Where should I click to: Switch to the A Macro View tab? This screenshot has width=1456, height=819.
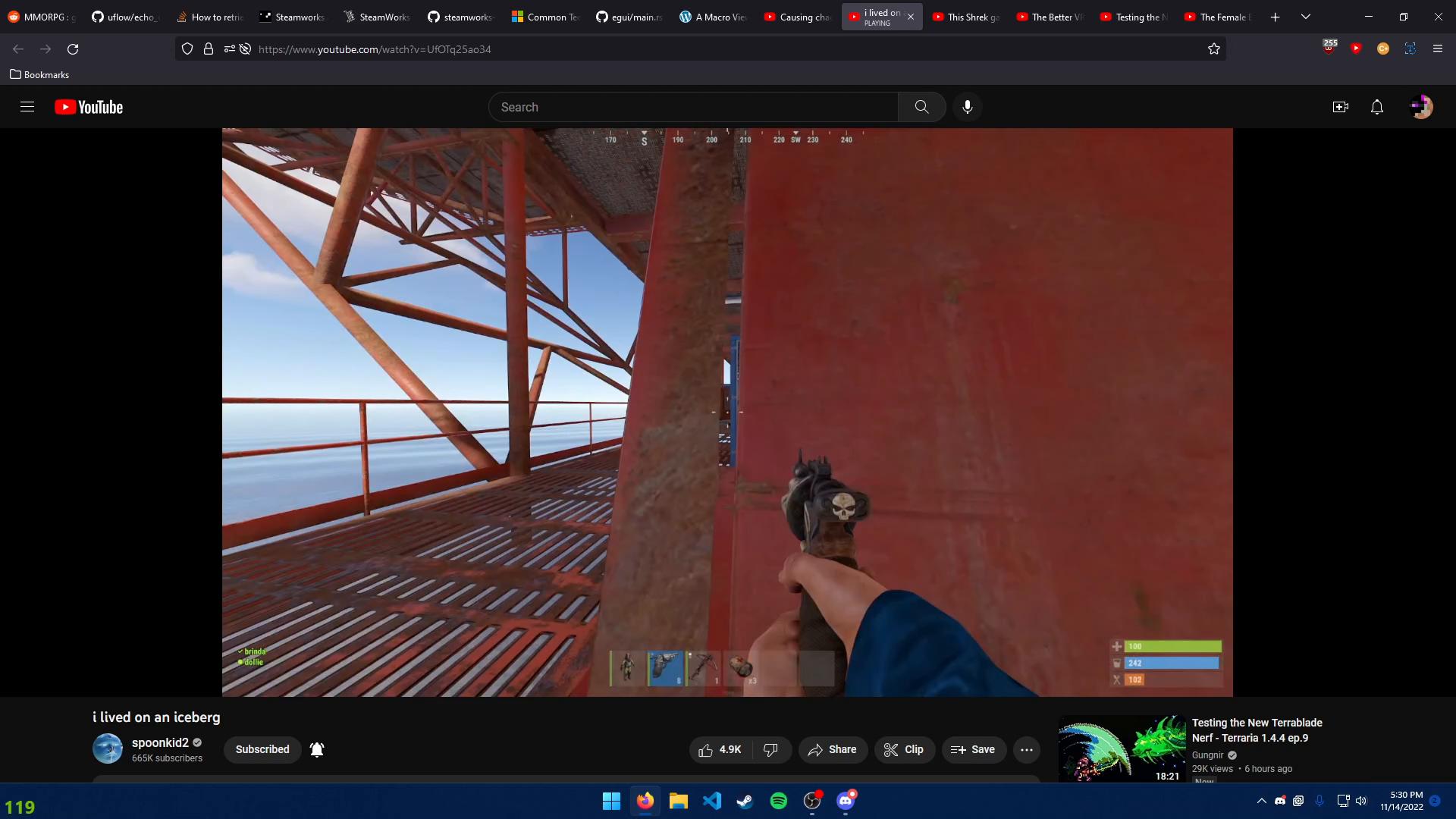coord(714,17)
